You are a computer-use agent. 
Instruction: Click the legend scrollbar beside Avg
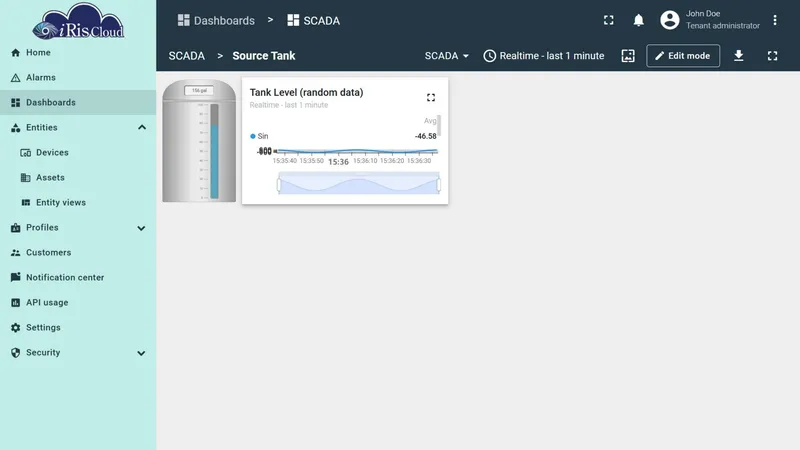point(439,126)
